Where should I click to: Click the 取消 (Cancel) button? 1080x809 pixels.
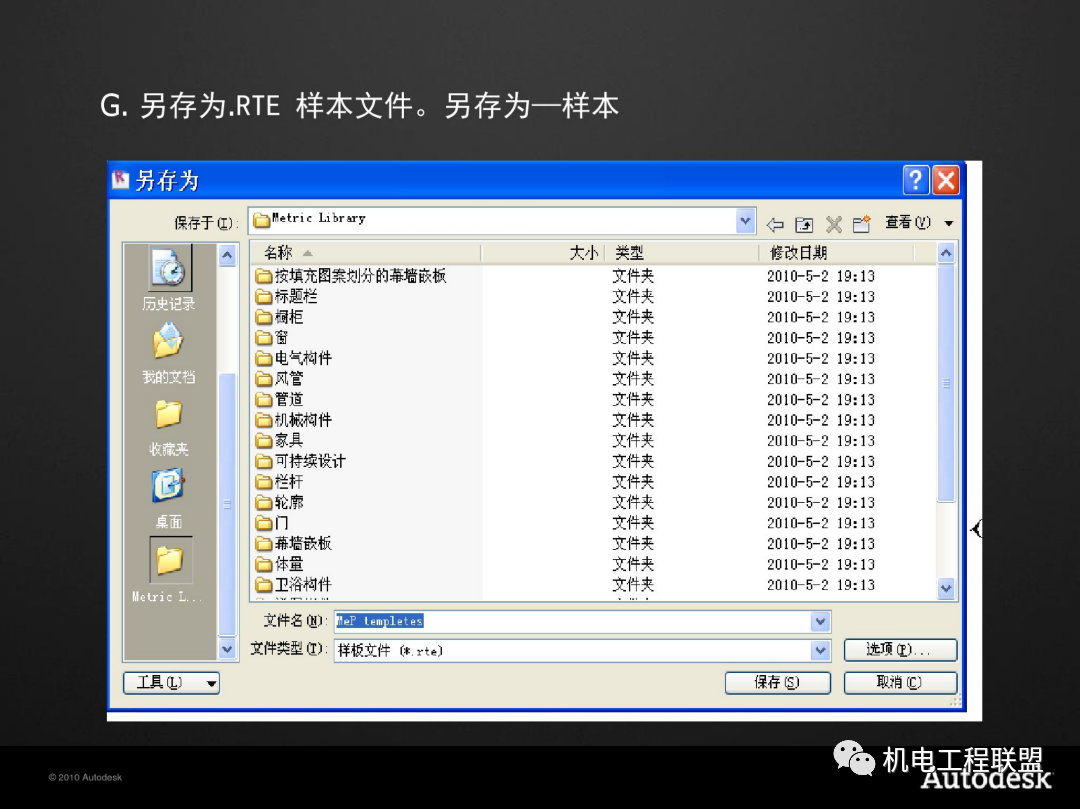(900, 682)
